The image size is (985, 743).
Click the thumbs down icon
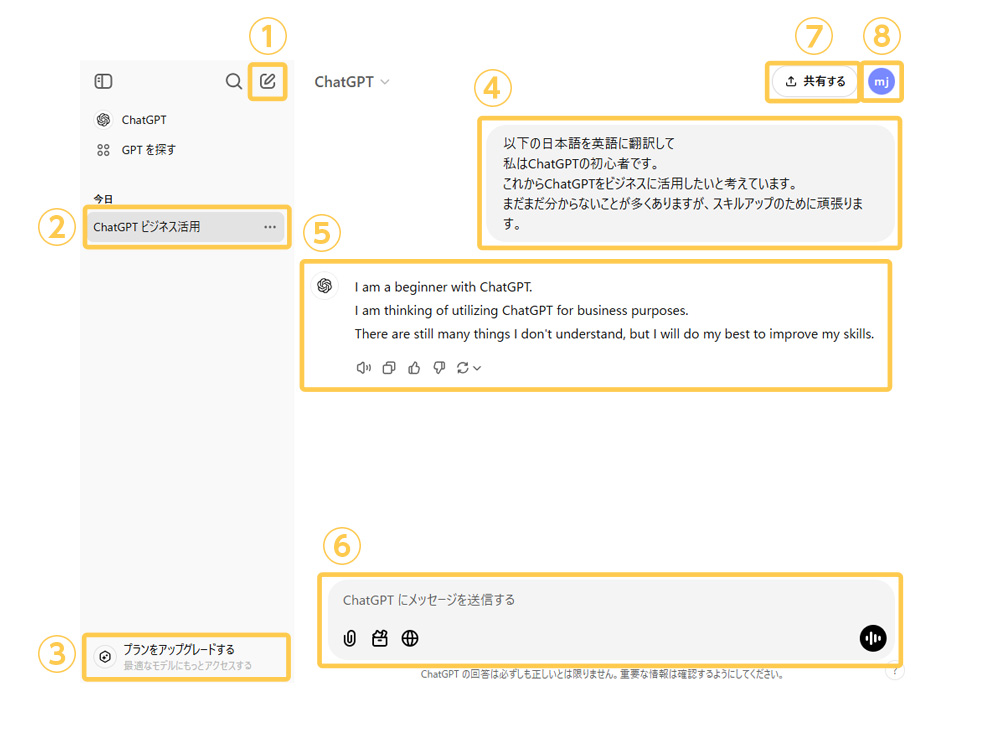(439, 368)
